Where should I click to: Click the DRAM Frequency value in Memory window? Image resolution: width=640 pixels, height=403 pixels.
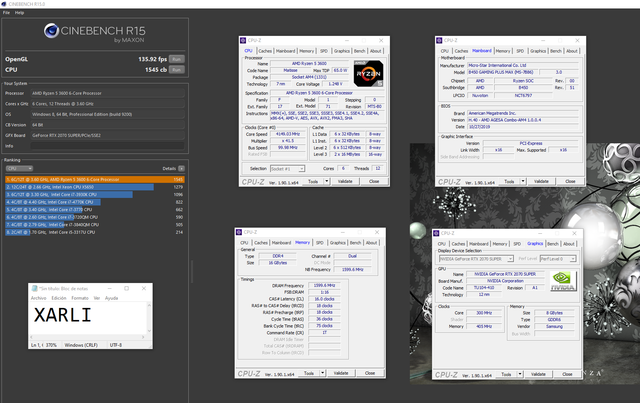(324, 285)
